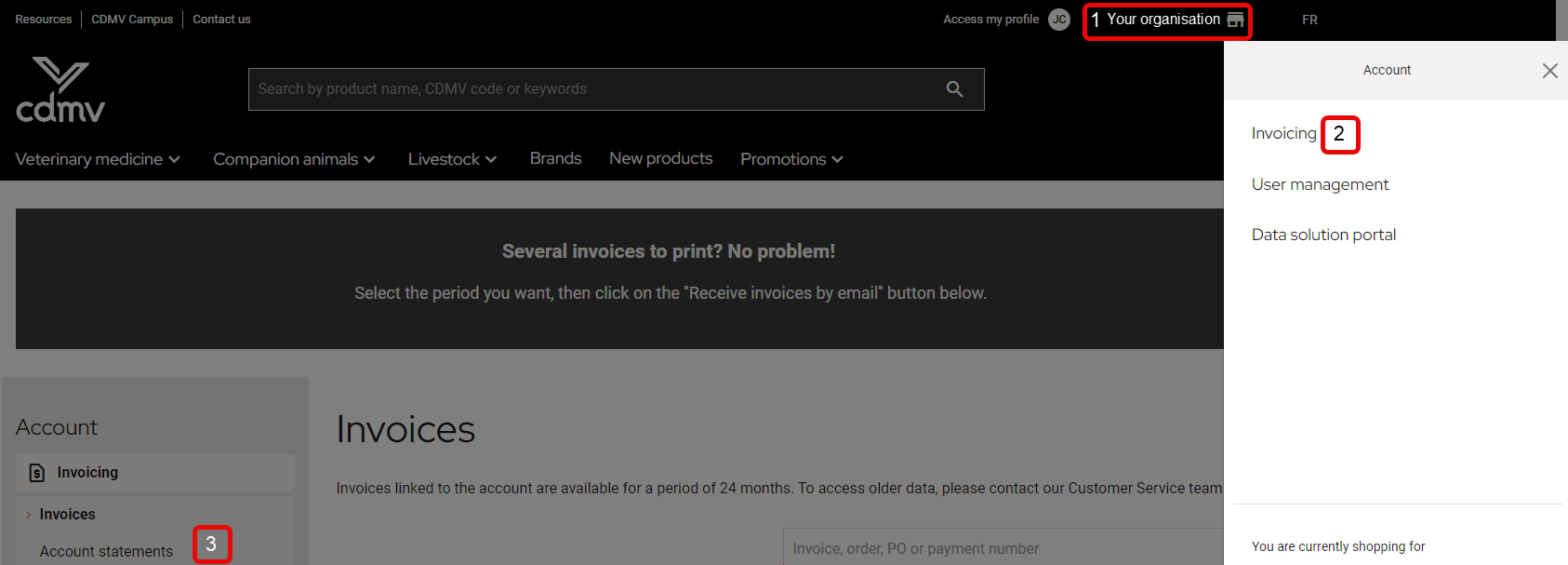Open Account statements in sidebar

tap(106, 552)
